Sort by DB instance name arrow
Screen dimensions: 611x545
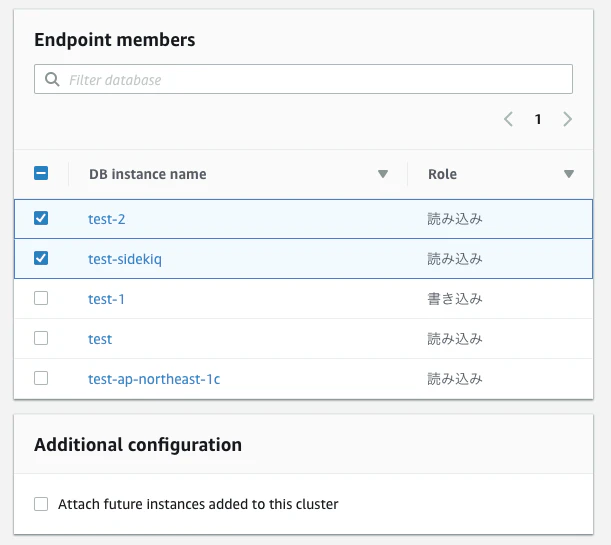(383, 174)
